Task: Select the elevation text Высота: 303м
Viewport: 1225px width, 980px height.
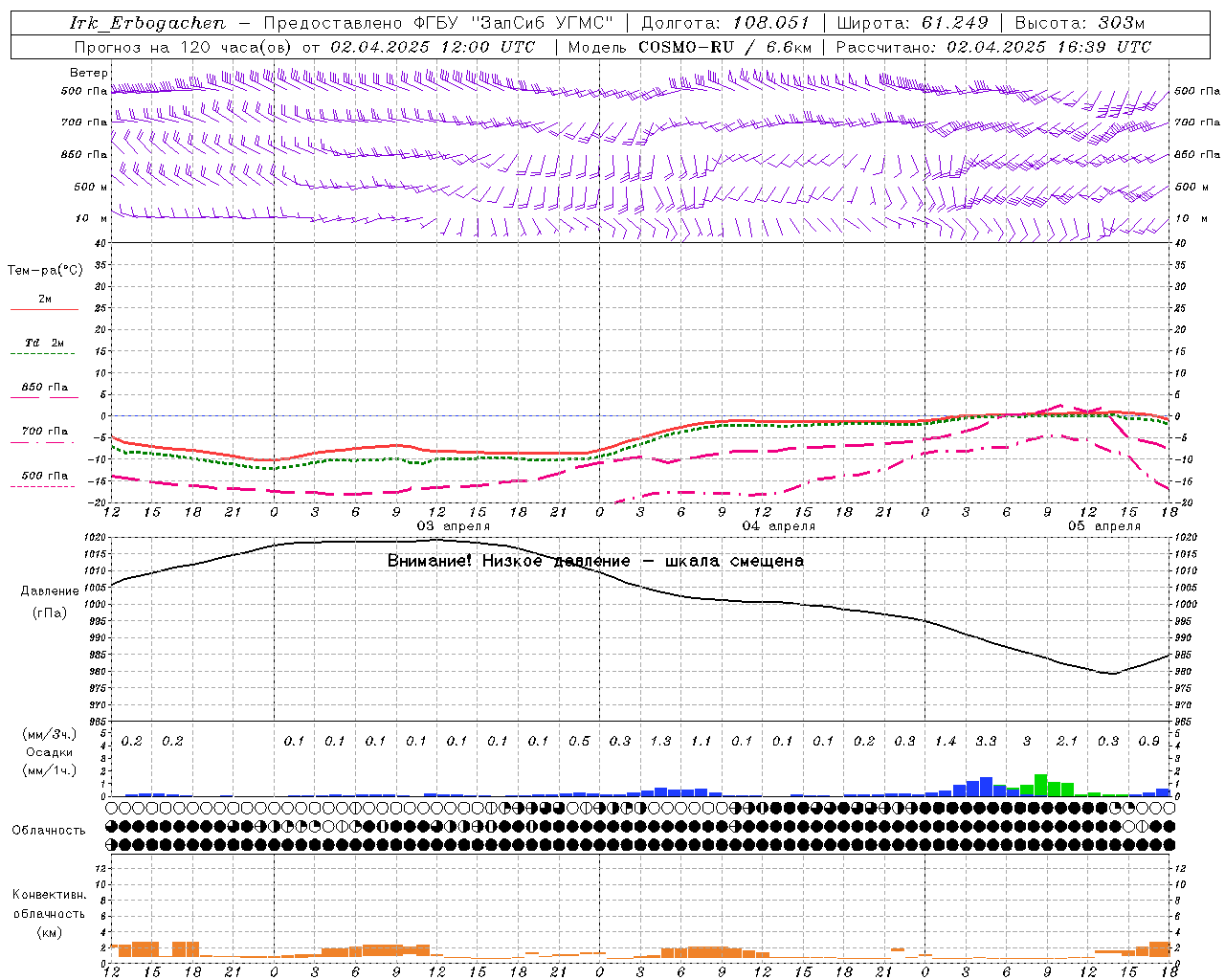Action: [1080, 23]
